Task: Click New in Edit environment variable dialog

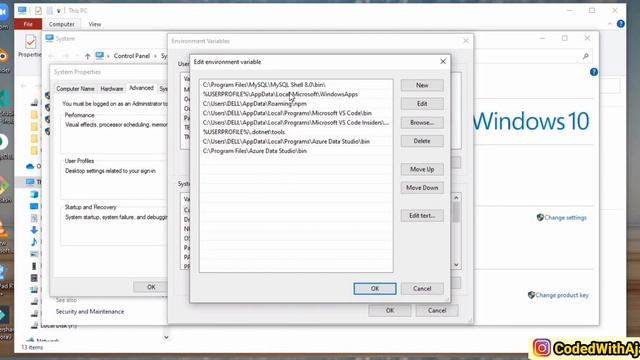Action: (422, 85)
